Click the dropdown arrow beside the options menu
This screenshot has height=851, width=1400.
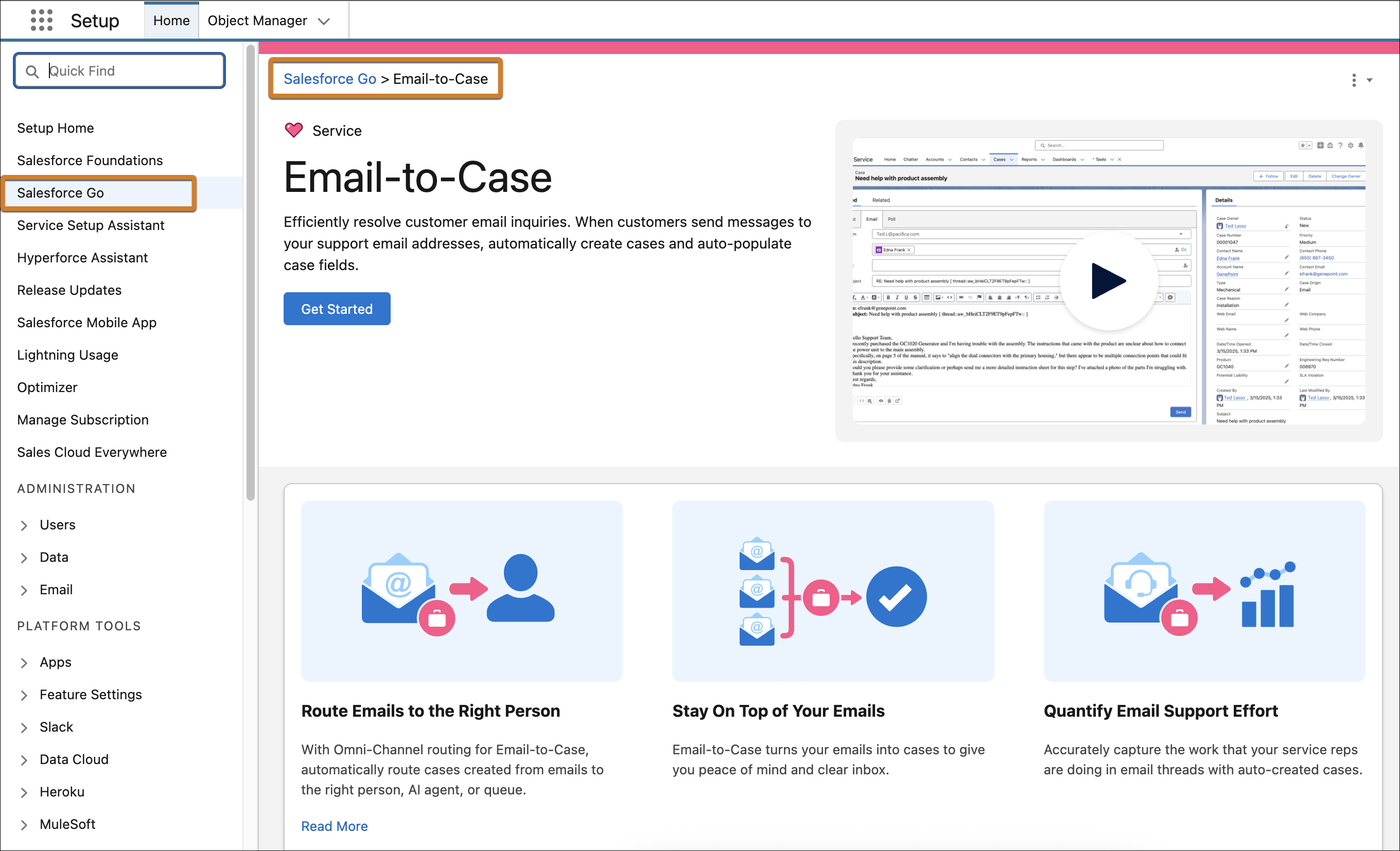point(1369,80)
